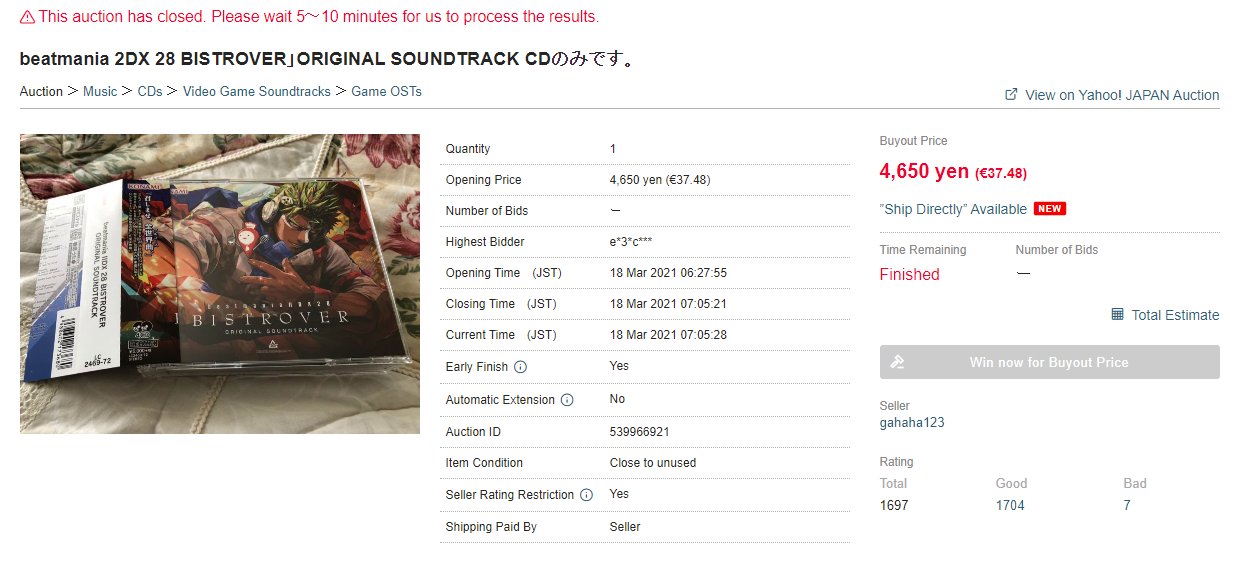Click the Automatic Extension info icon
Image resolution: width=1256 pixels, height=585 pixels.
coord(567,400)
